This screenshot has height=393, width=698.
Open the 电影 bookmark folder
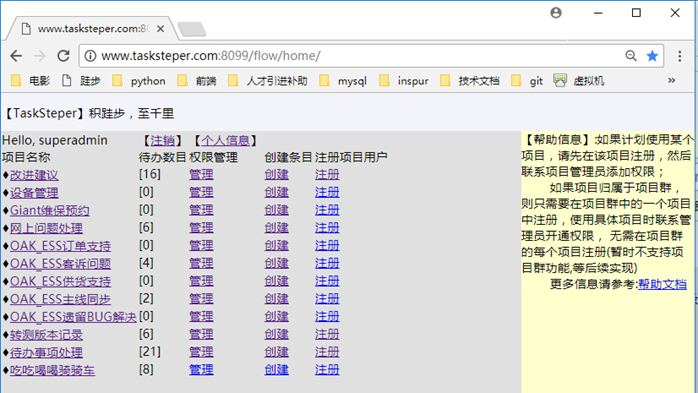pyautogui.click(x=30, y=81)
